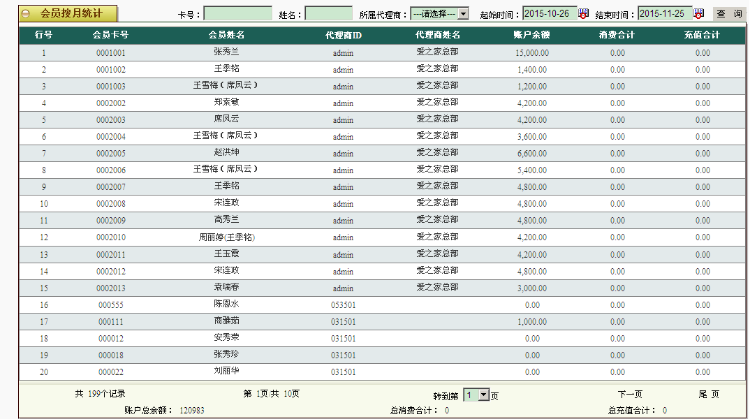Viewport: 750px width, 419px height.
Task: Click the balance cell 3,000.00
Action: [532, 288]
